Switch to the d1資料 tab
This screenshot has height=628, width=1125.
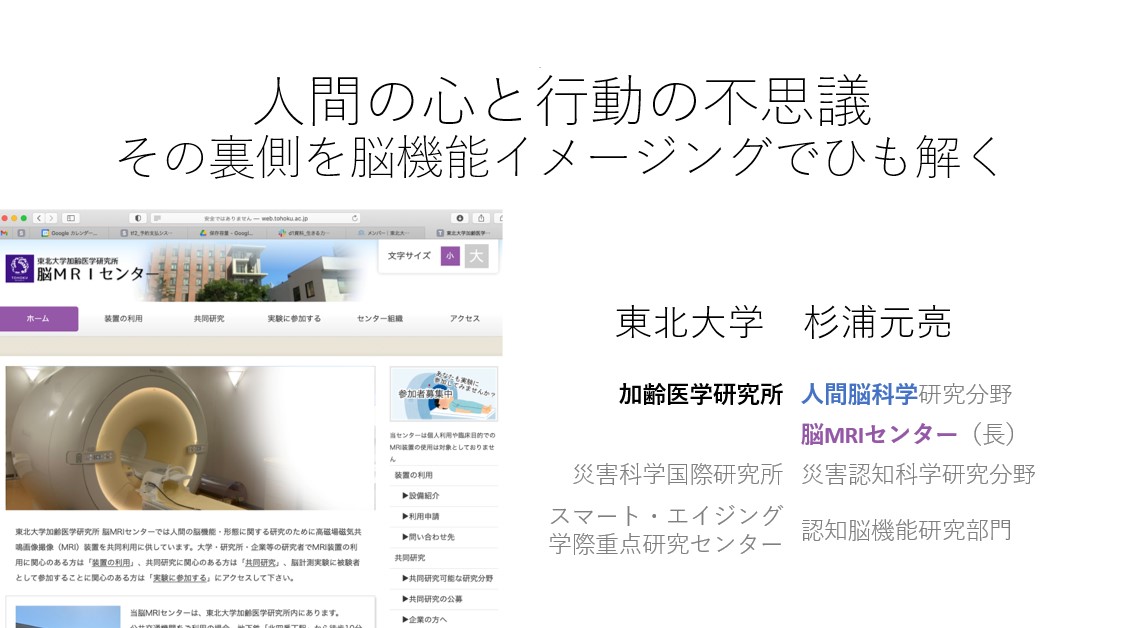click(306, 233)
